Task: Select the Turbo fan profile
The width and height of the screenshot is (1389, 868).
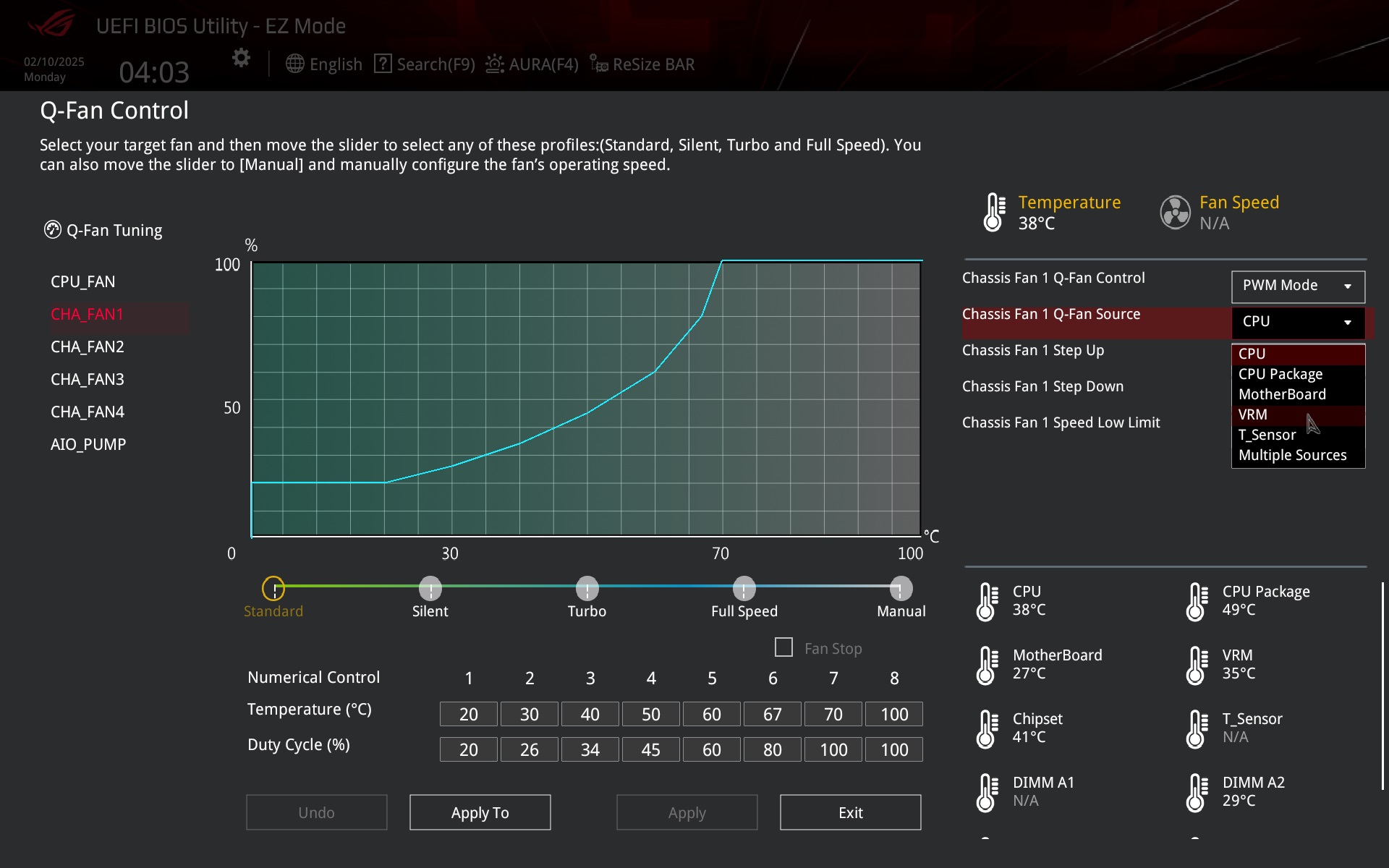Action: (587, 589)
